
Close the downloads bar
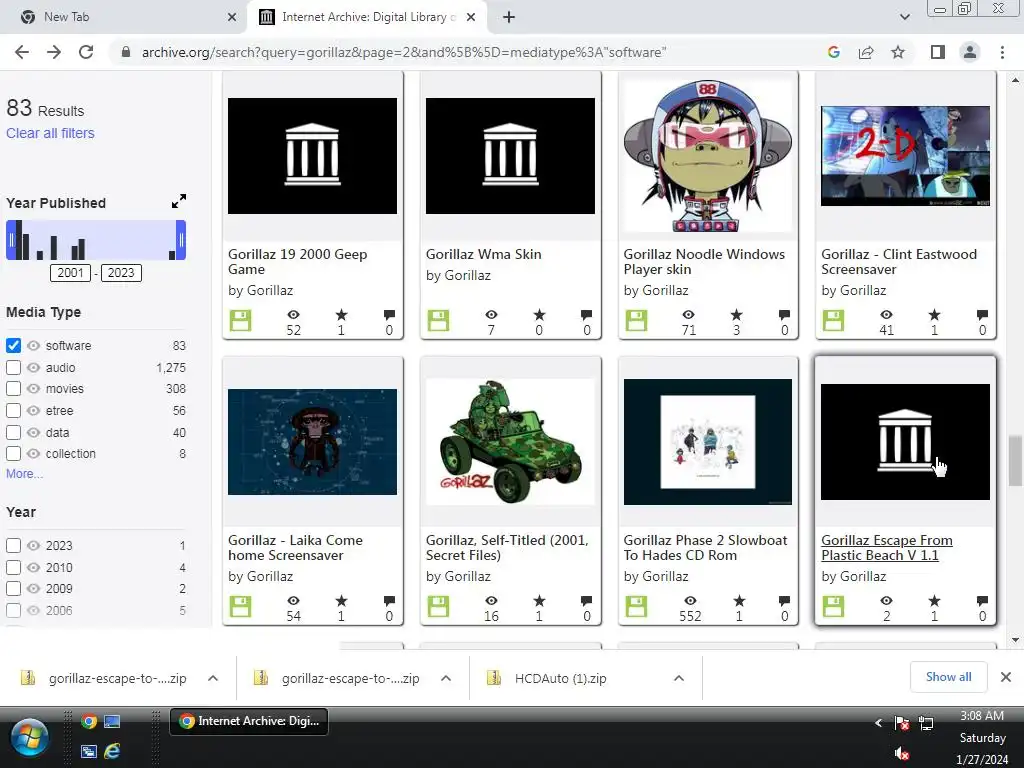click(x=1006, y=677)
